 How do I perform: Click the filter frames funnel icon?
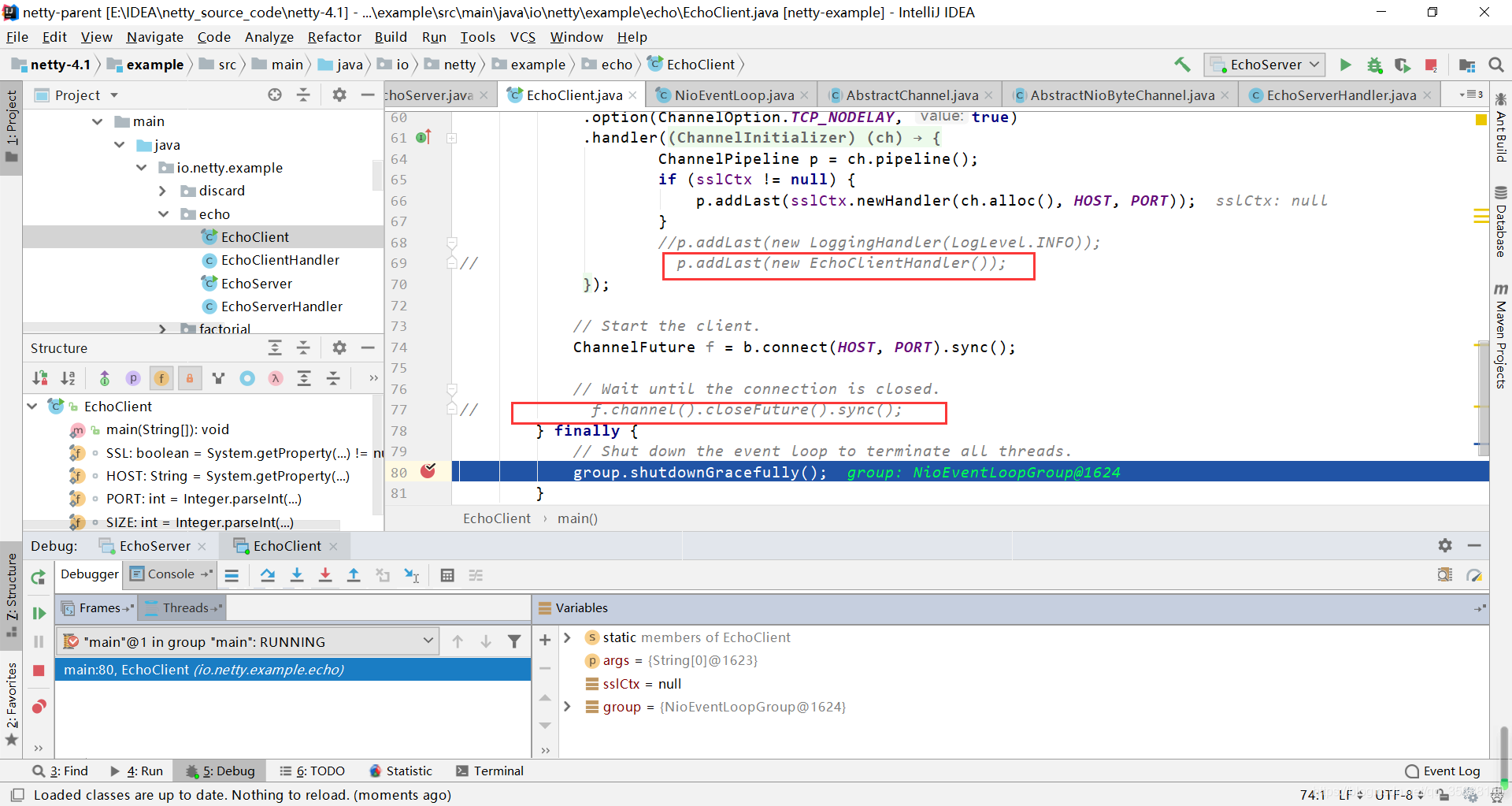pyautogui.click(x=514, y=641)
